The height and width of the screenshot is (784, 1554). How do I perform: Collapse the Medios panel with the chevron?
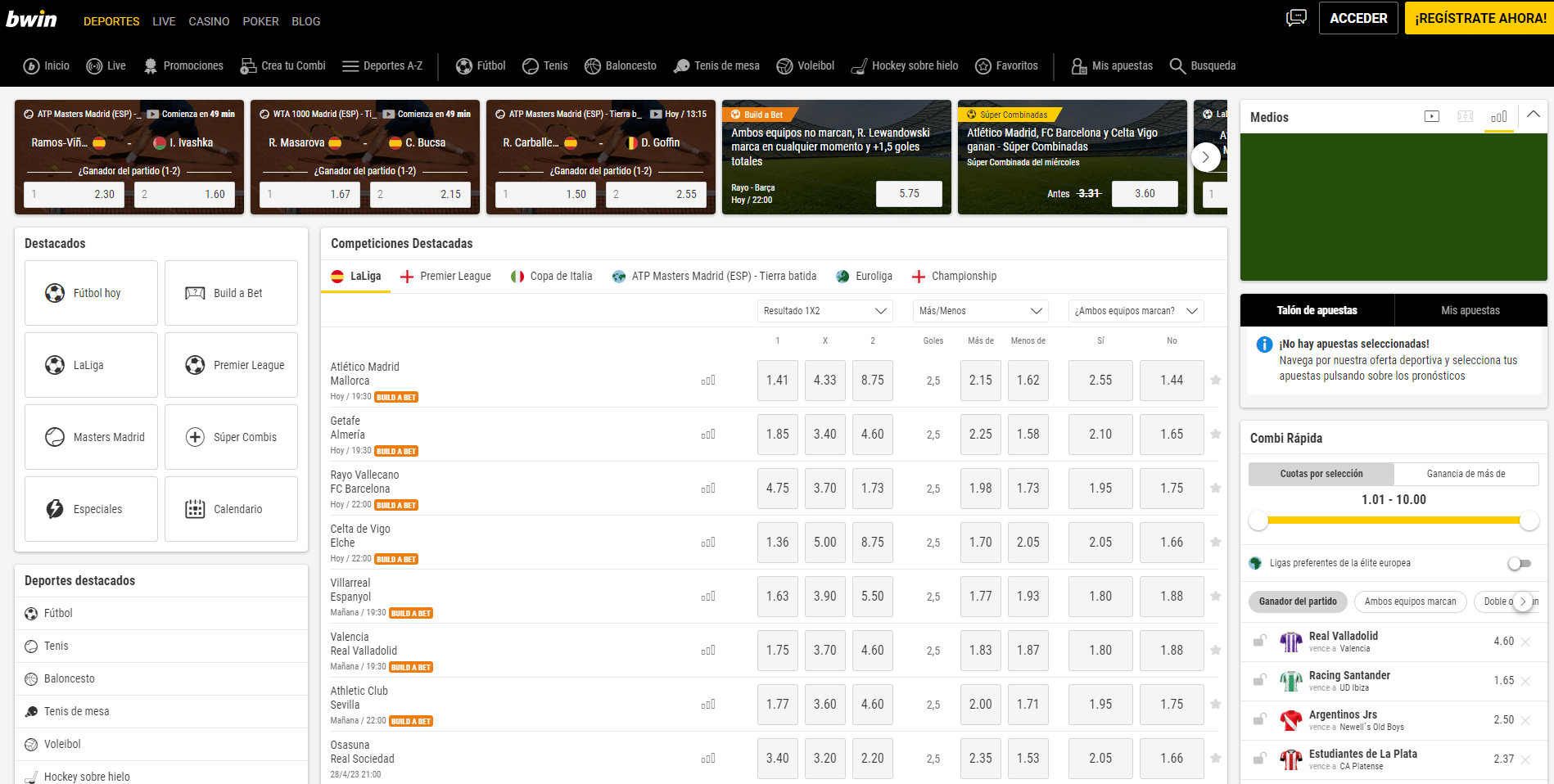point(1533,115)
